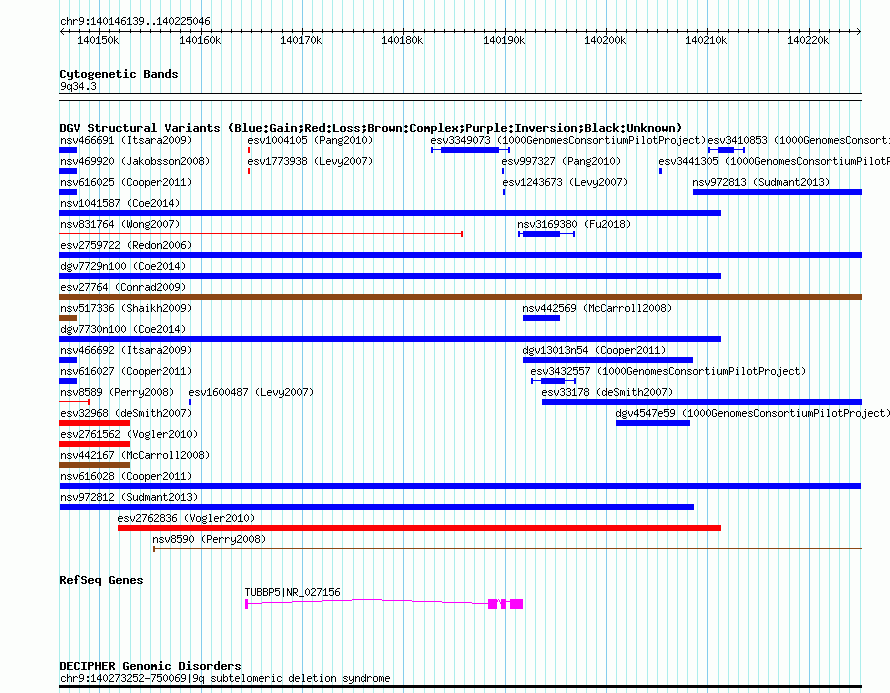The image size is (890, 693).
Task: Click the DECIPHER Genomic Disorders track title
Action: point(150,666)
